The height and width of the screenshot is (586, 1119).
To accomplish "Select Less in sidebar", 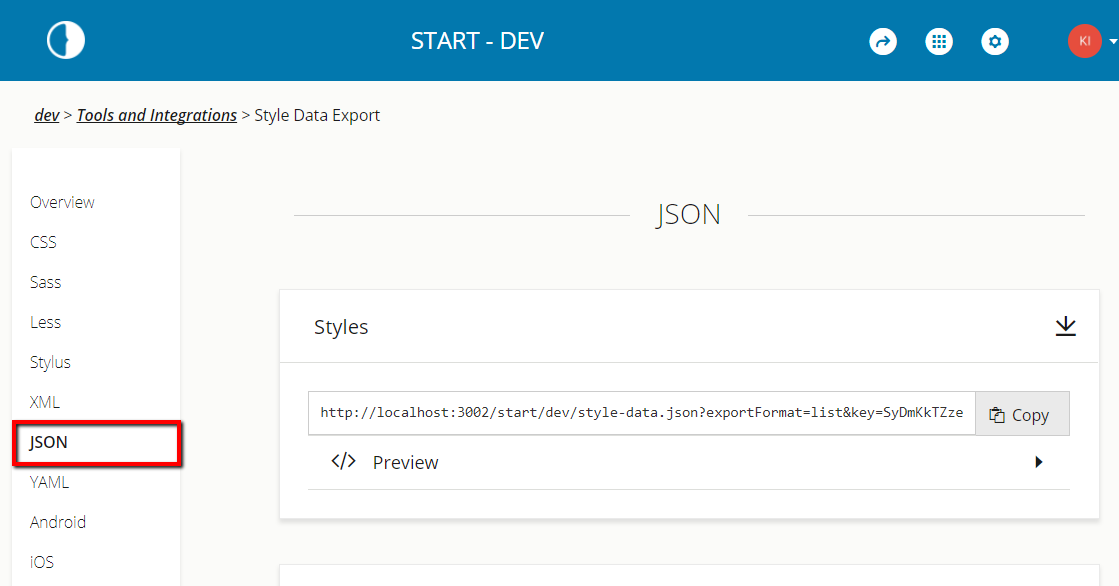I will (45, 322).
